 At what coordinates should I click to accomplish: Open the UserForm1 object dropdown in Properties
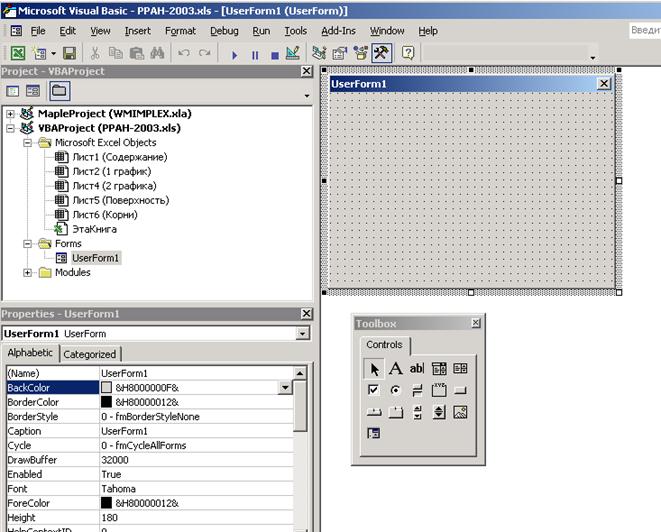[x=302, y=334]
